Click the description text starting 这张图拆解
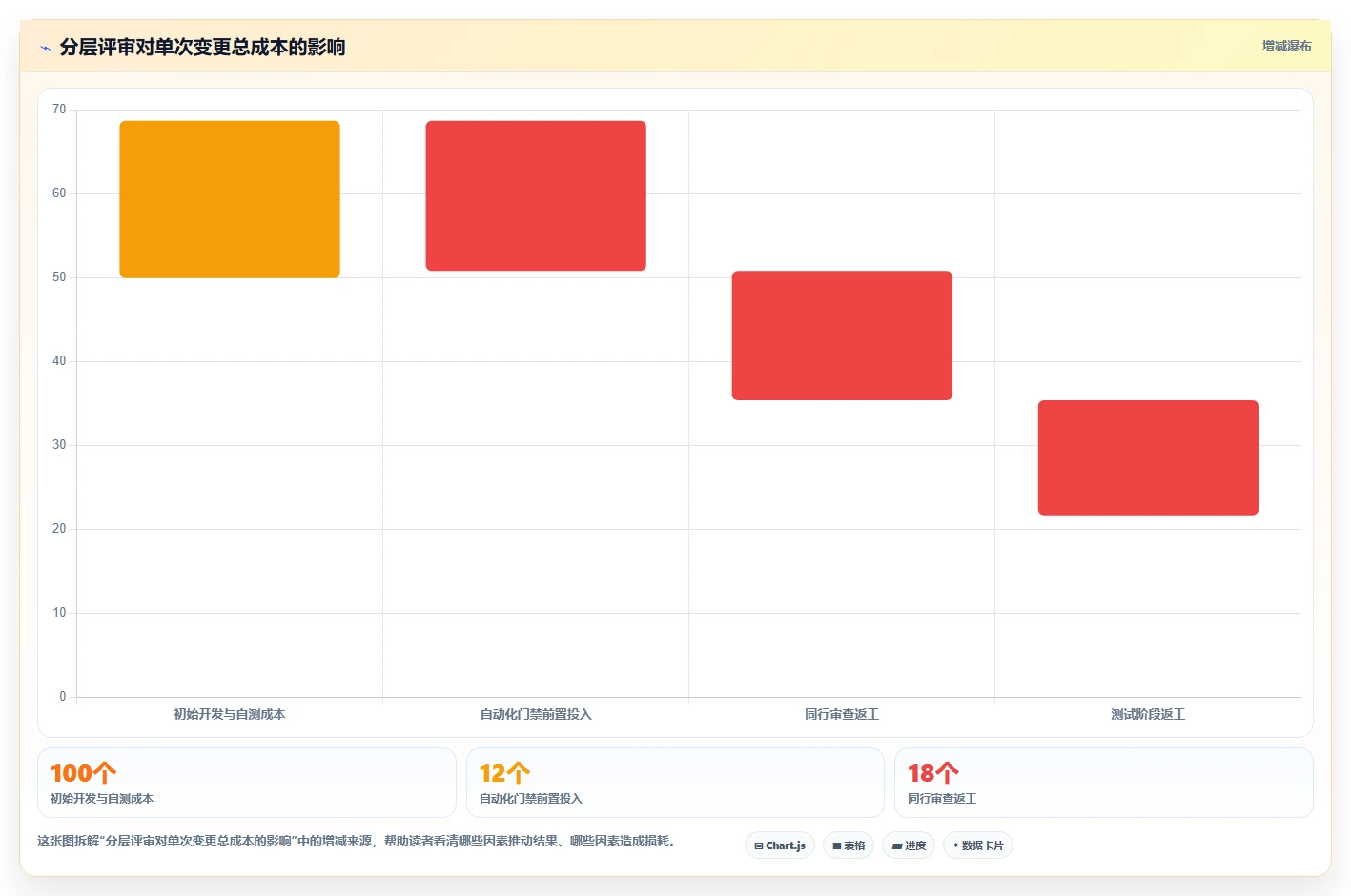 [x=357, y=841]
